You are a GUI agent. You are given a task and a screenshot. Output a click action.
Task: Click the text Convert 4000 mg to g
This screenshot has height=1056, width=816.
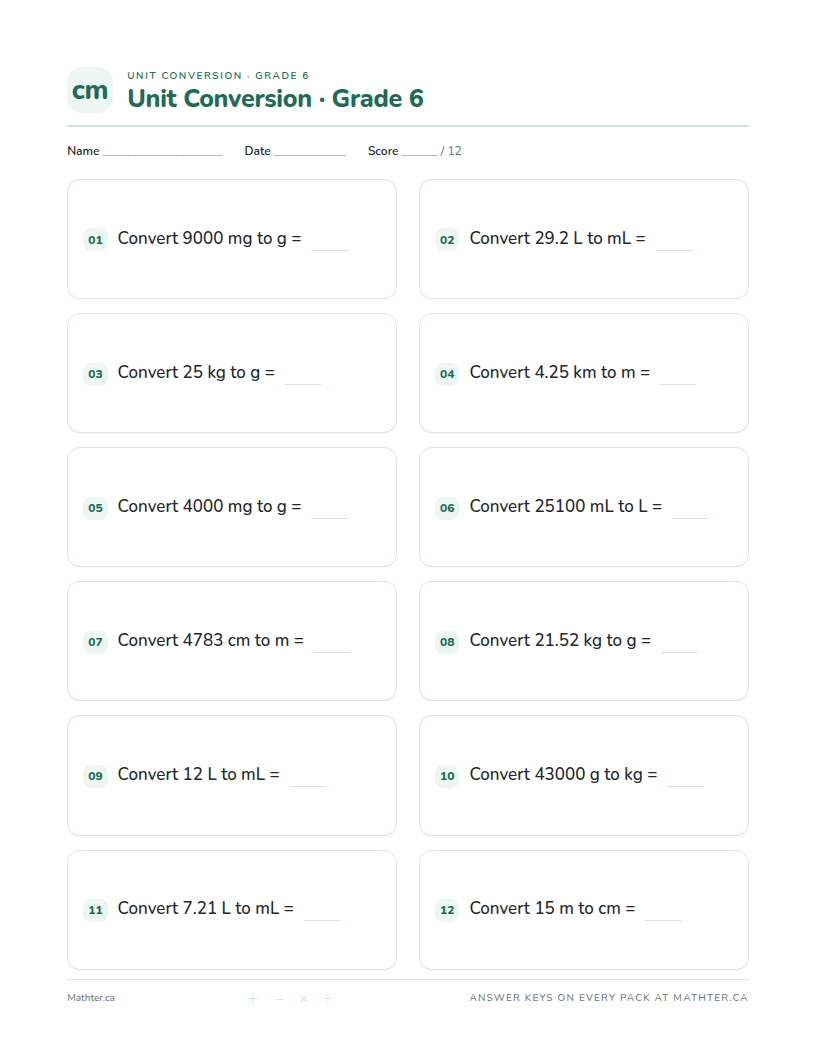click(202, 506)
